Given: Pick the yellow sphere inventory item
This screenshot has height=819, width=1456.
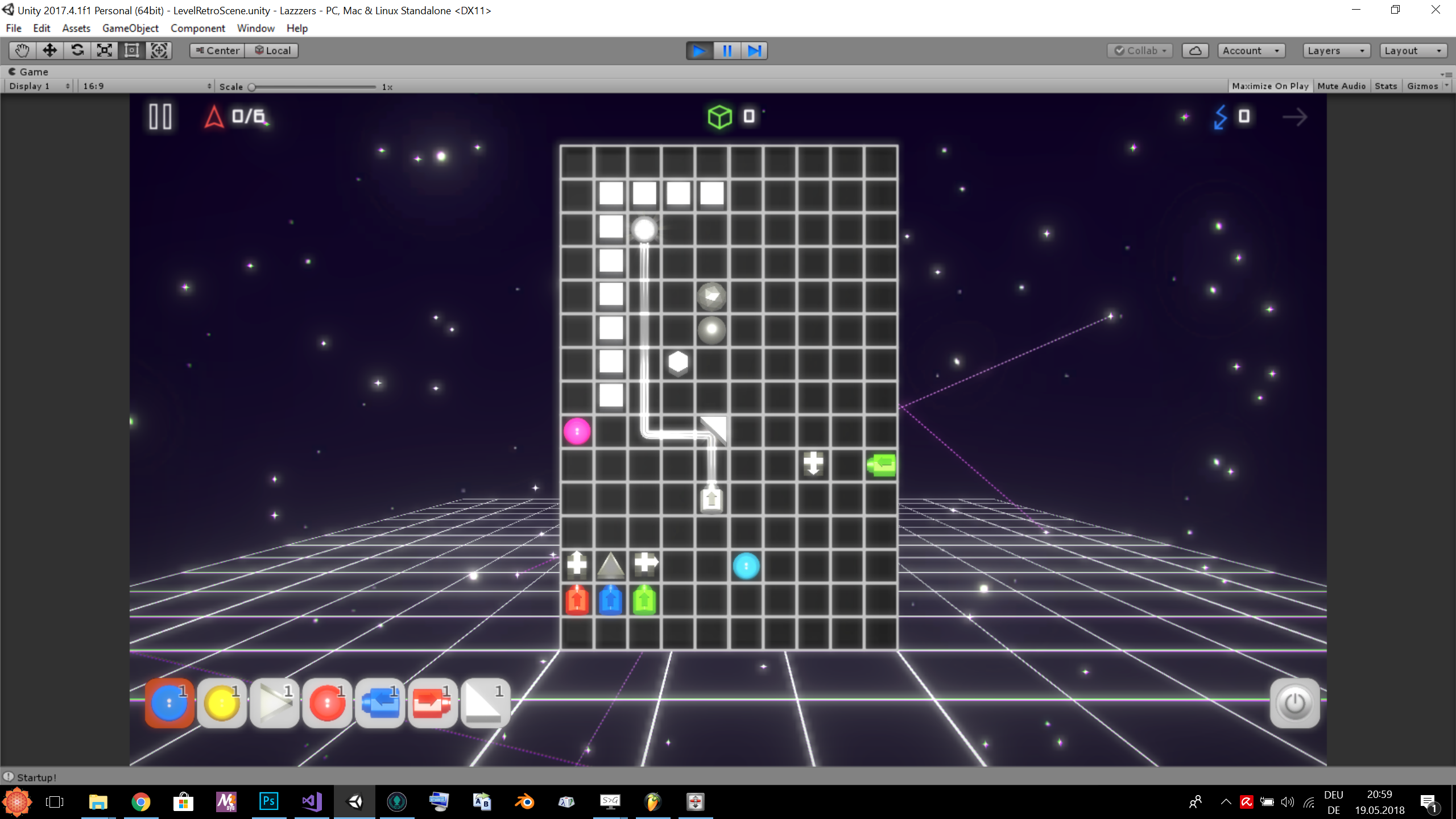Looking at the screenshot, I should pos(222,703).
